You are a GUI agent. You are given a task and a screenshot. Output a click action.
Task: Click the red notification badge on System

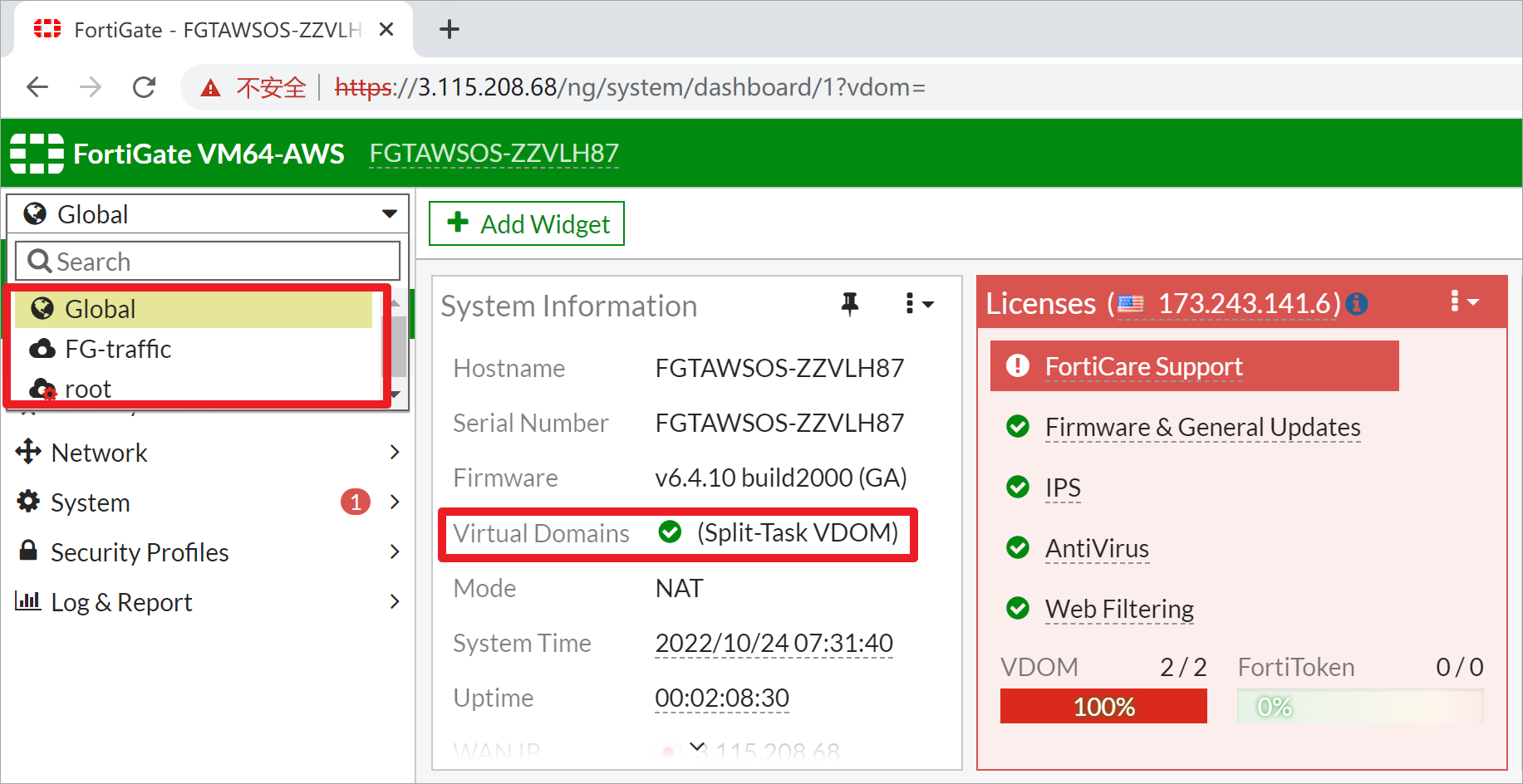click(x=356, y=502)
